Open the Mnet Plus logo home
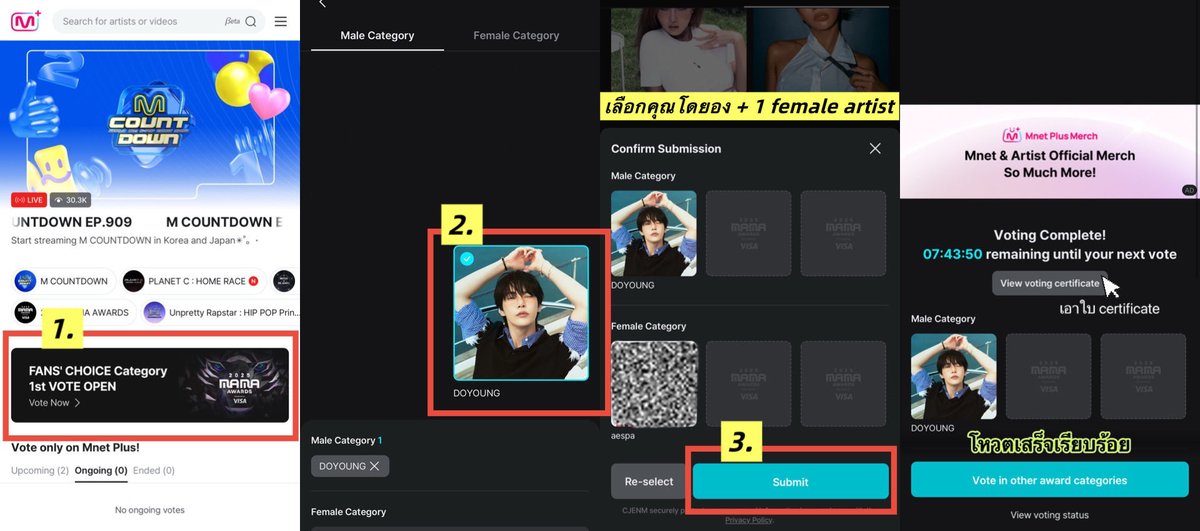The height and width of the screenshot is (531, 1200). [x=26, y=21]
